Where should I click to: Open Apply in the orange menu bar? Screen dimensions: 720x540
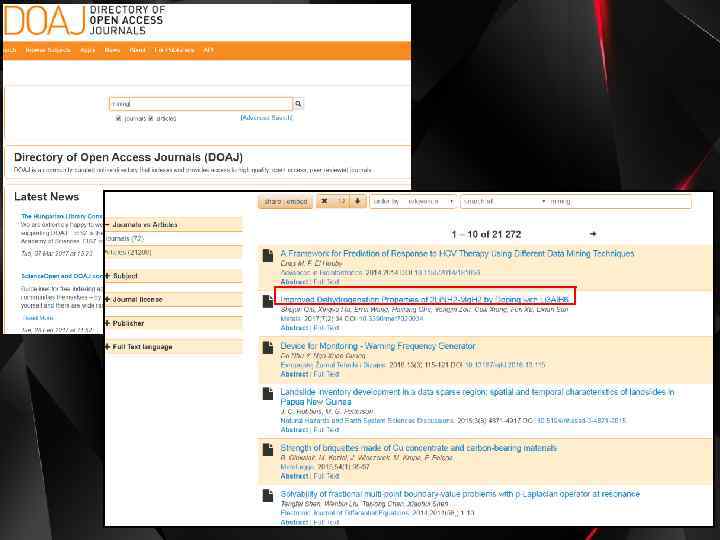[87, 50]
